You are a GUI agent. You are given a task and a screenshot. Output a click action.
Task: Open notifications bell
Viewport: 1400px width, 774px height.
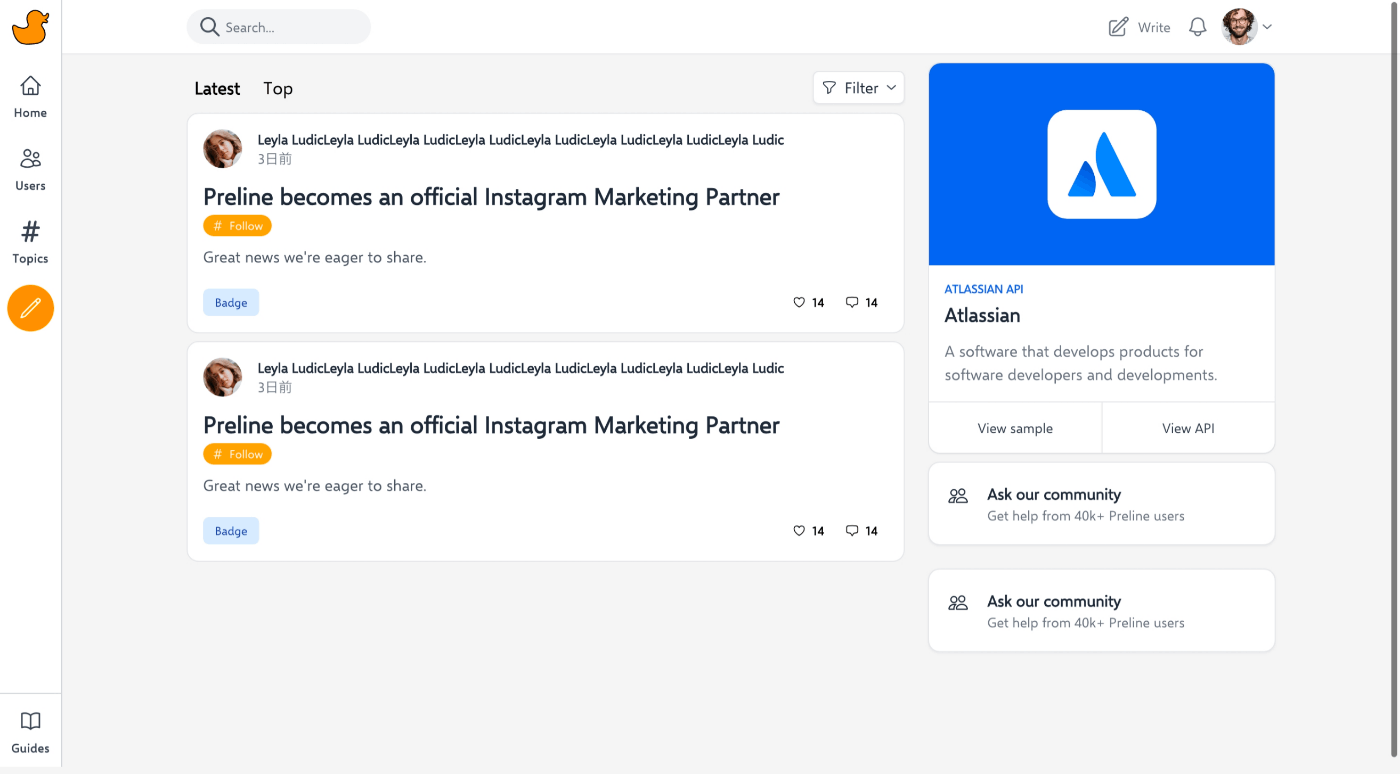[1197, 27]
